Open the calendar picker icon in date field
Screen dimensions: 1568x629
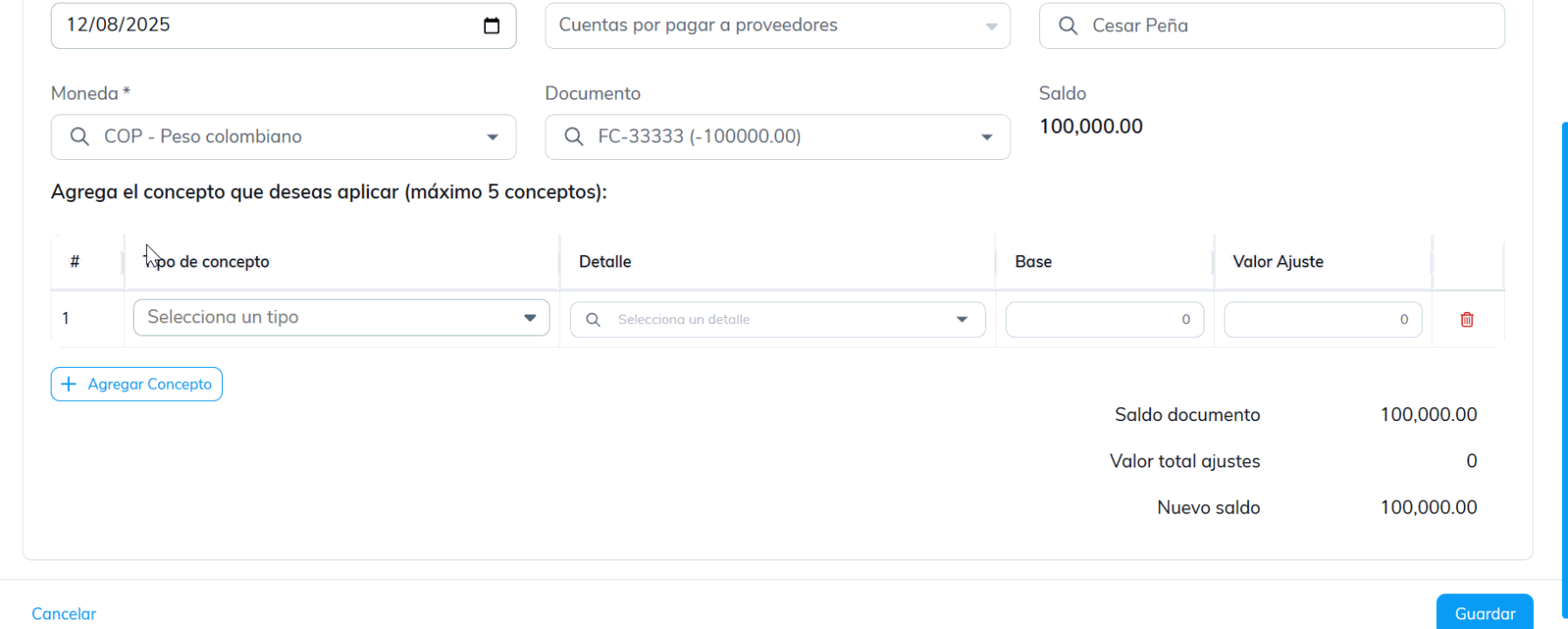(491, 25)
